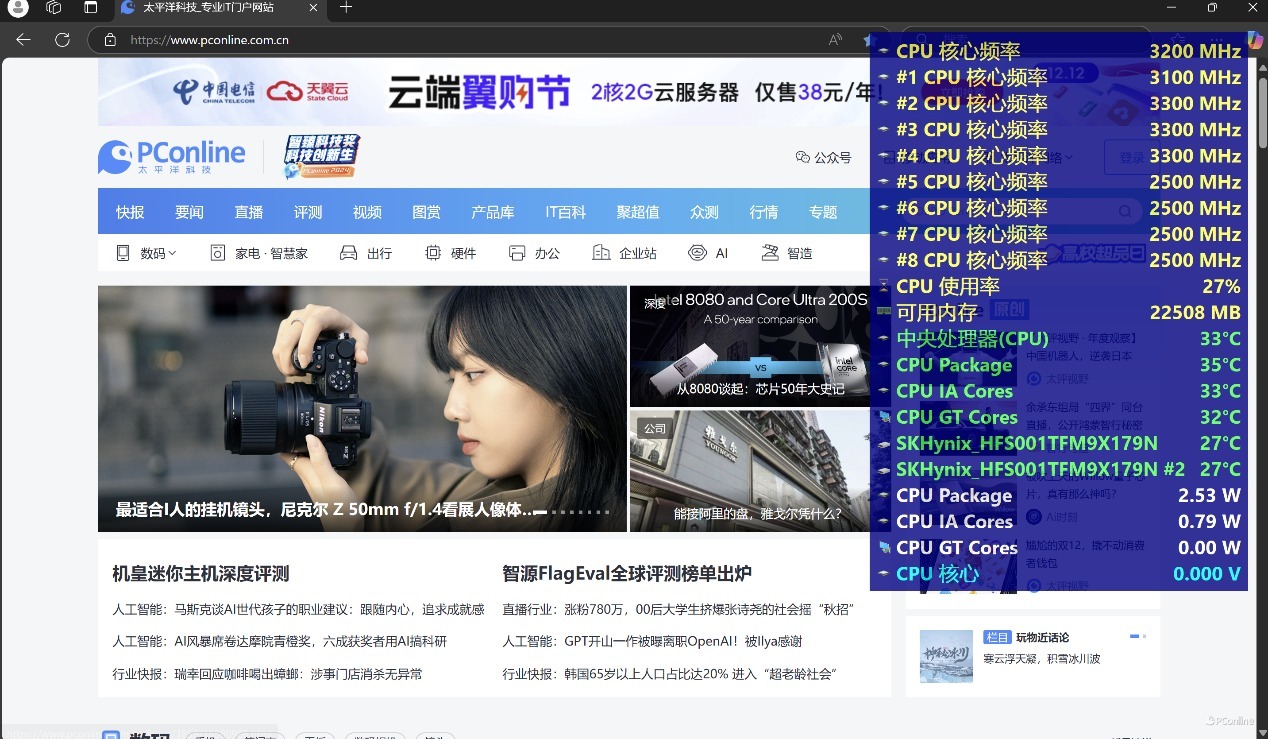
Task: Go to the 直播 nav section
Action: coord(249,212)
